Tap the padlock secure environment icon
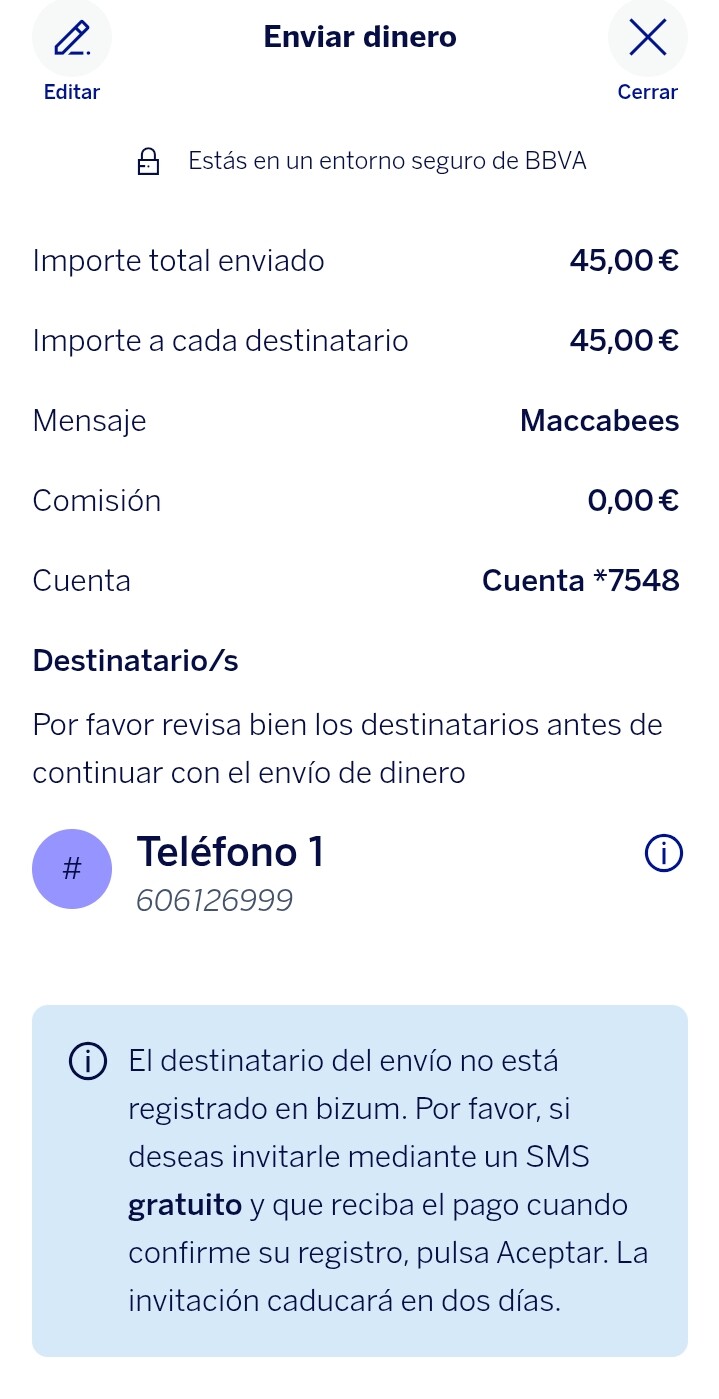Viewport: 719px width, 1399px height. 148,161
